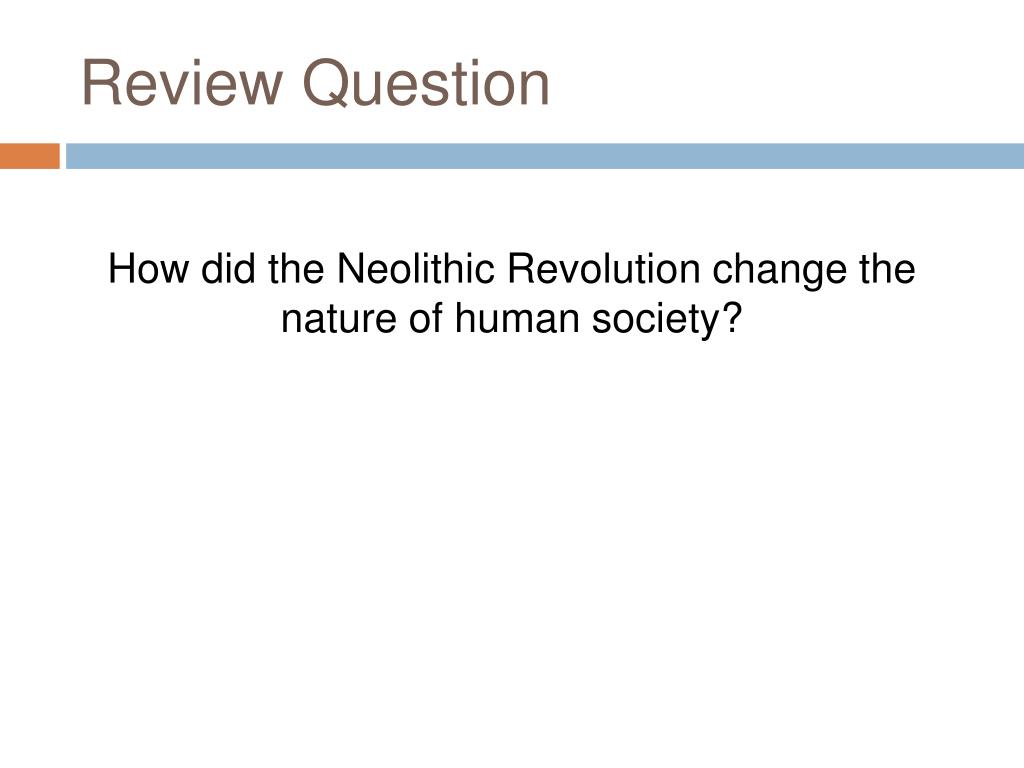This screenshot has height=768, width=1024.
Task: Click the letter "R" starting "Review"
Action: tap(102, 84)
